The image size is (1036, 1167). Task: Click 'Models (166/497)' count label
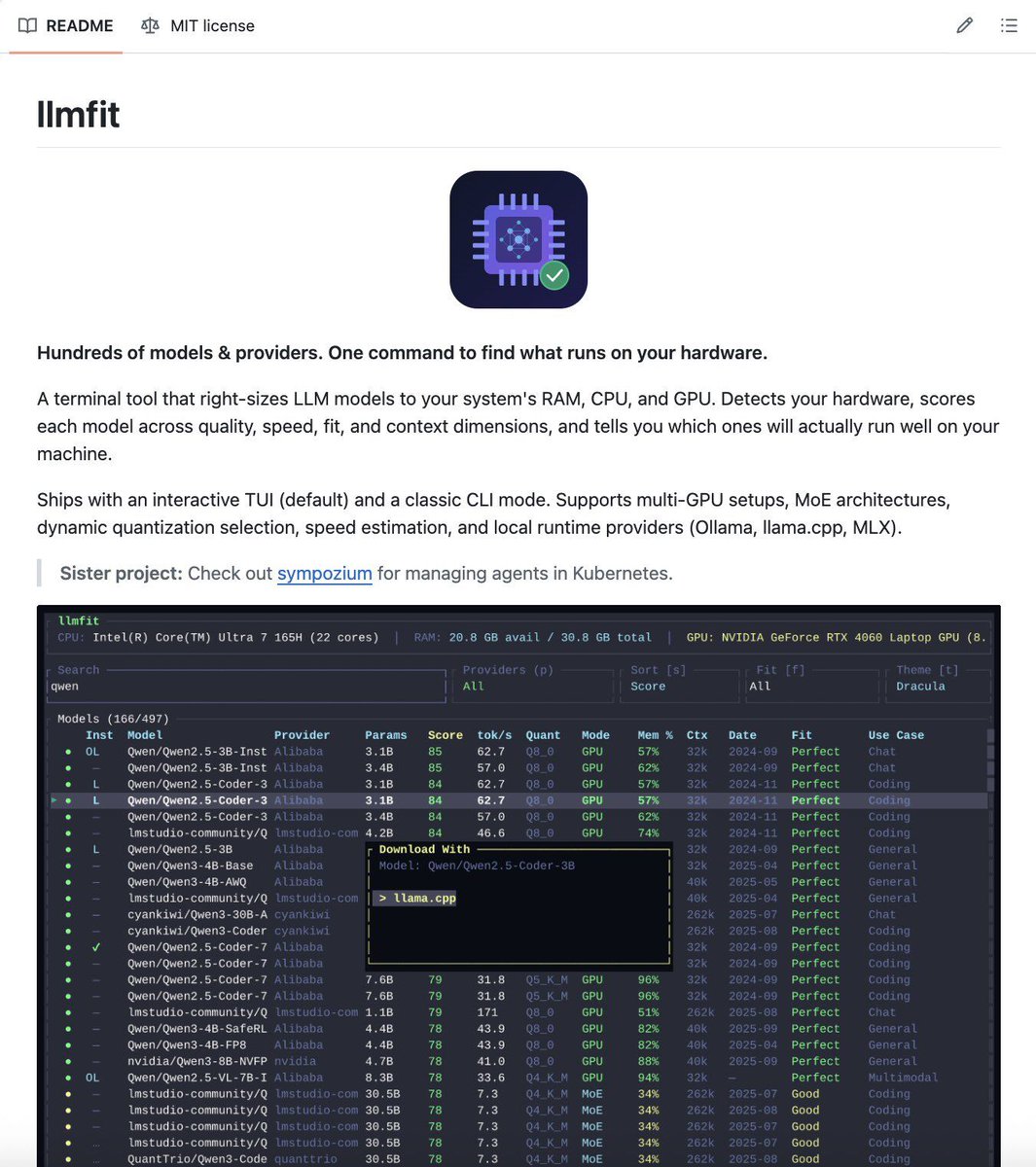point(113,719)
